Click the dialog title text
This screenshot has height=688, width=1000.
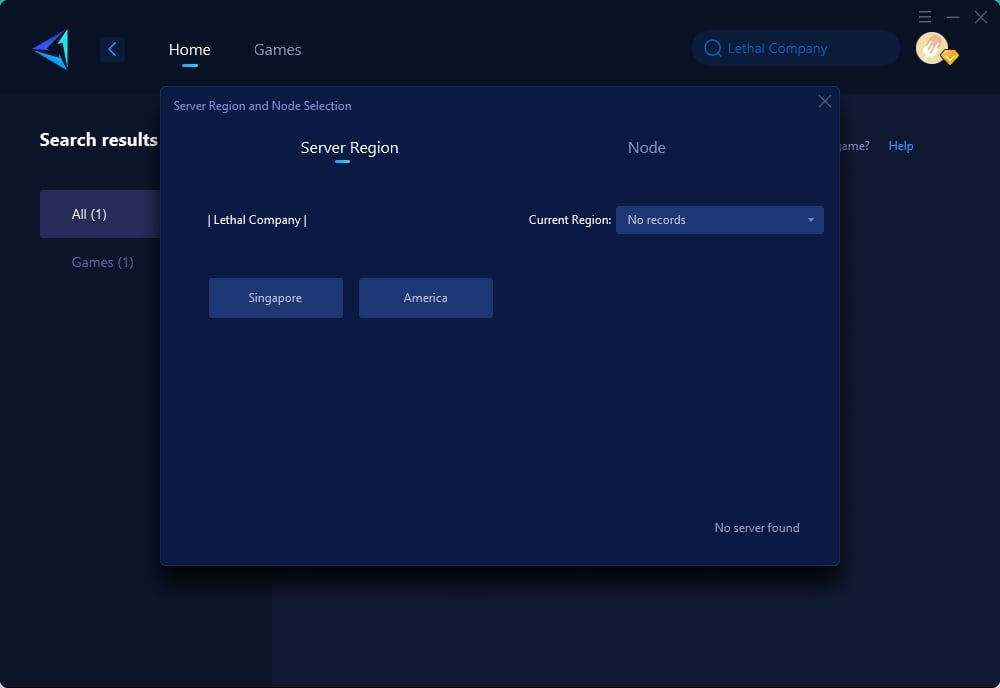[x=262, y=106]
